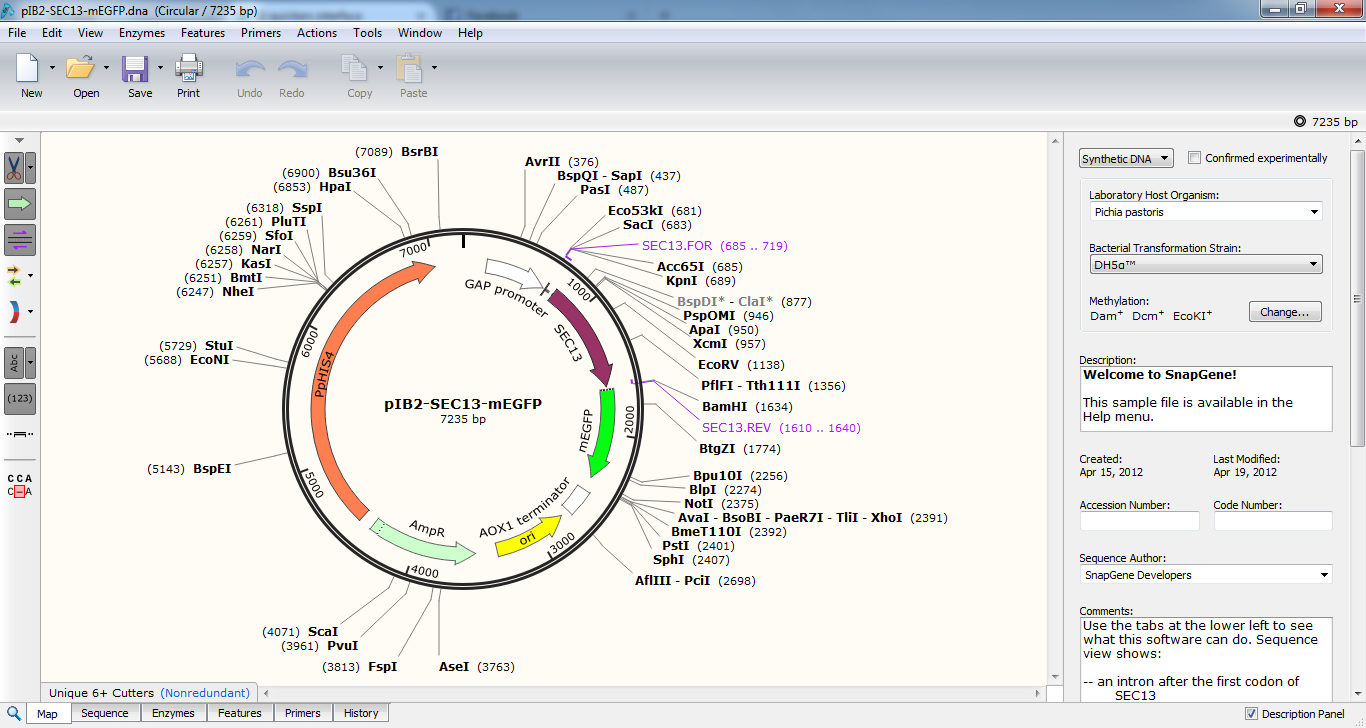The height and width of the screenshot is (728, 1366).
Task: Click the Redo arrow icon
Action: pyautogui.click(x=292, y=70)
